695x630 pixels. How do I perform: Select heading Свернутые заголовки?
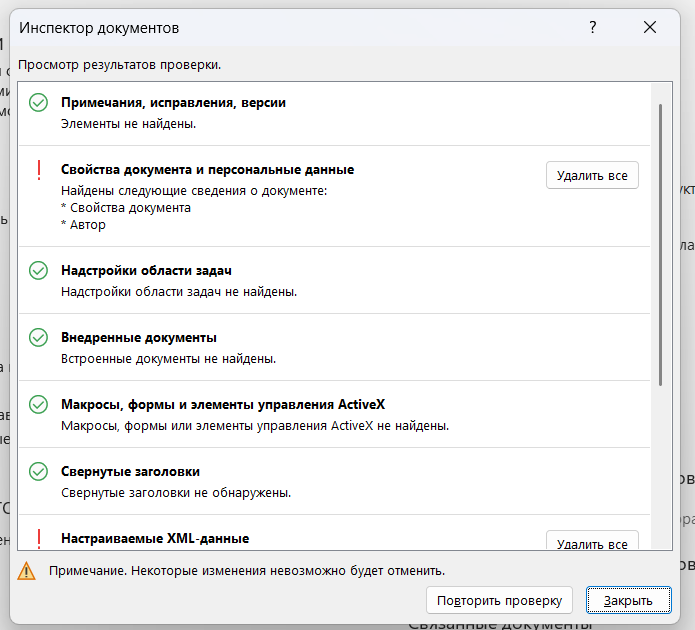click(130, 471)
